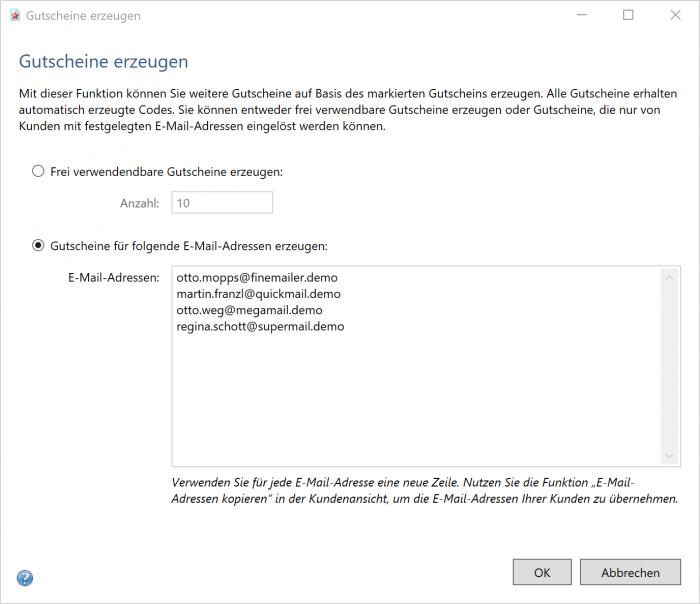This screenshot has height=604, width=700.
Task: Place cursor on martin.franzl@quickmail.demo line
Action: [x=259, y=294]
